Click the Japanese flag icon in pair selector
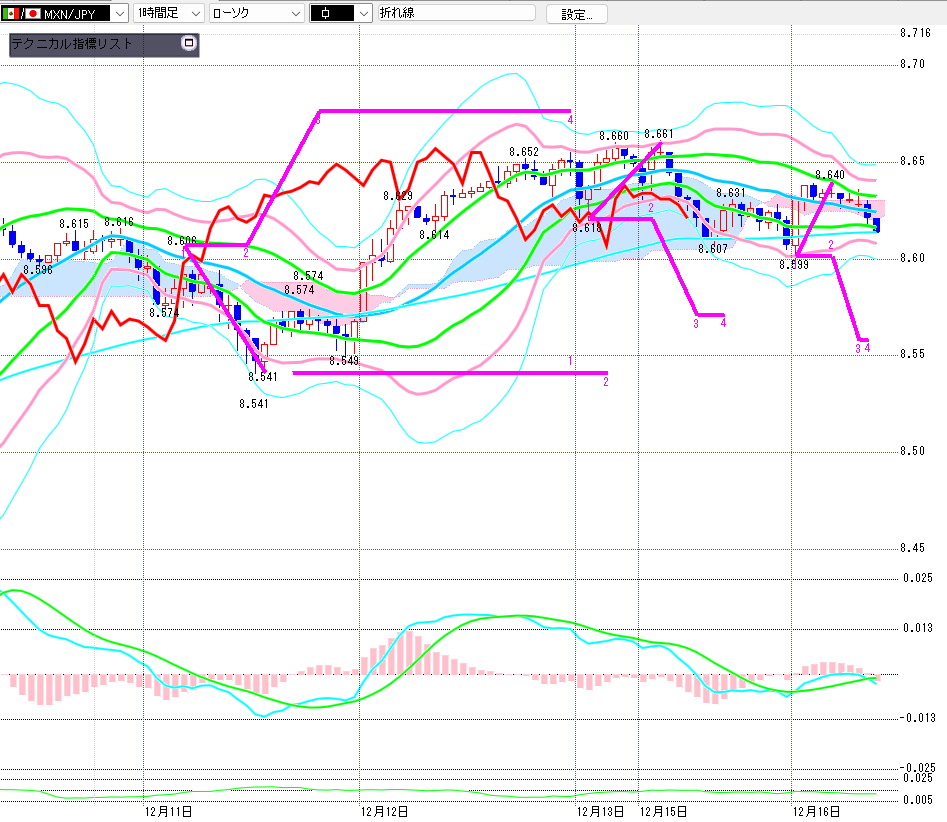 (32, 14)
